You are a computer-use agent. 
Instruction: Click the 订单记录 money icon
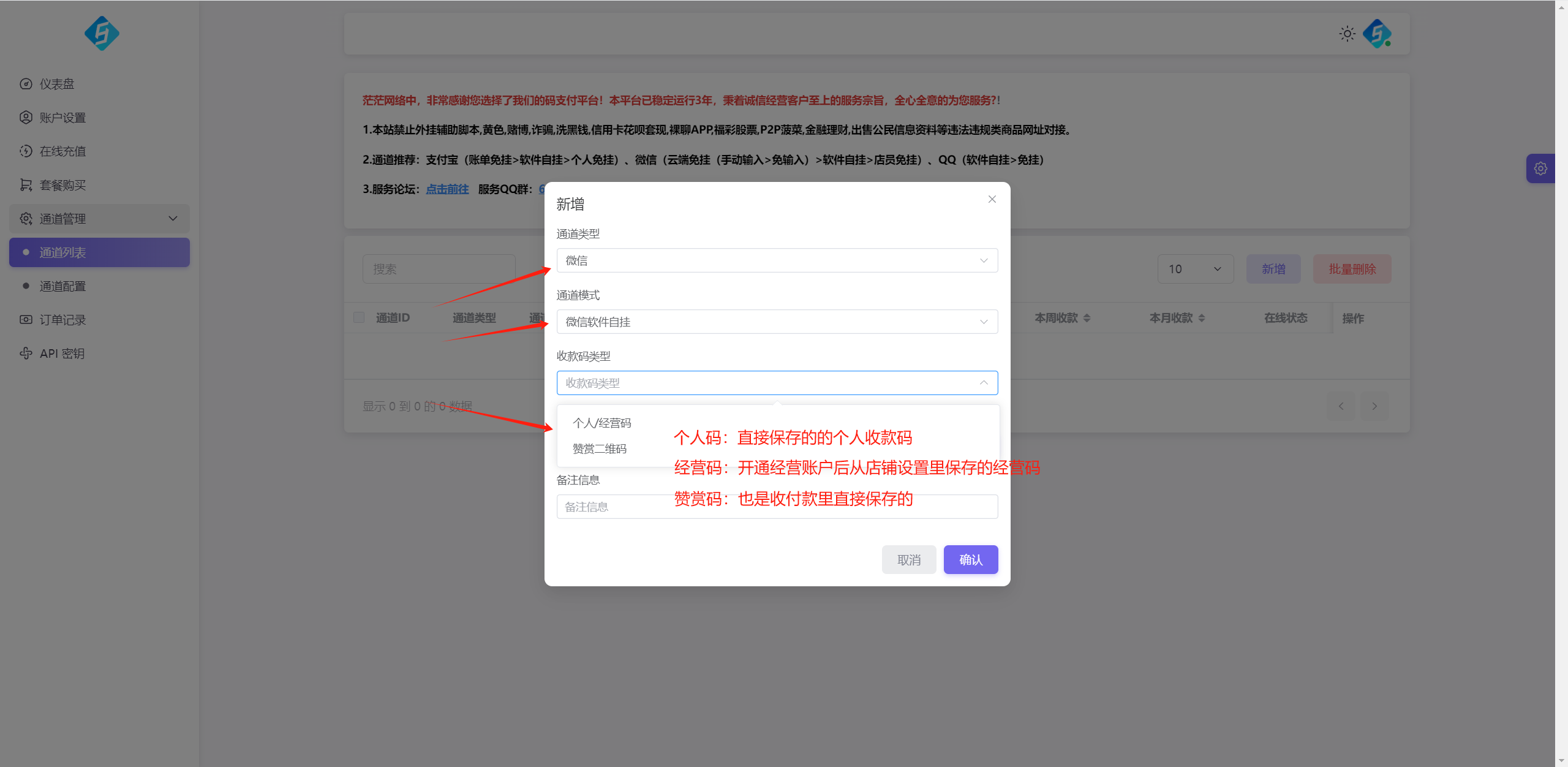click(26, 320)
